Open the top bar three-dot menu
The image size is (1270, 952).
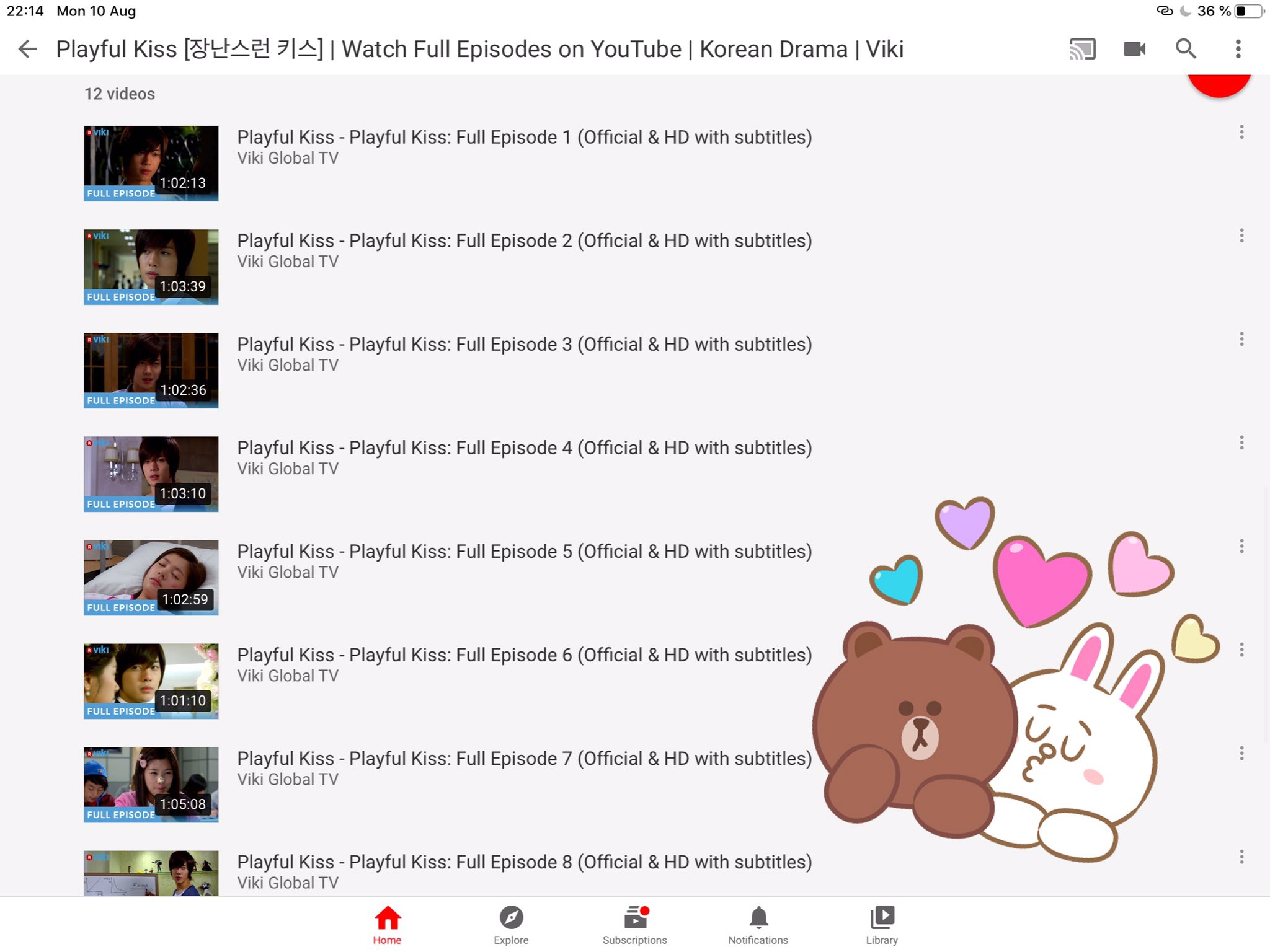pos(1238,49)
